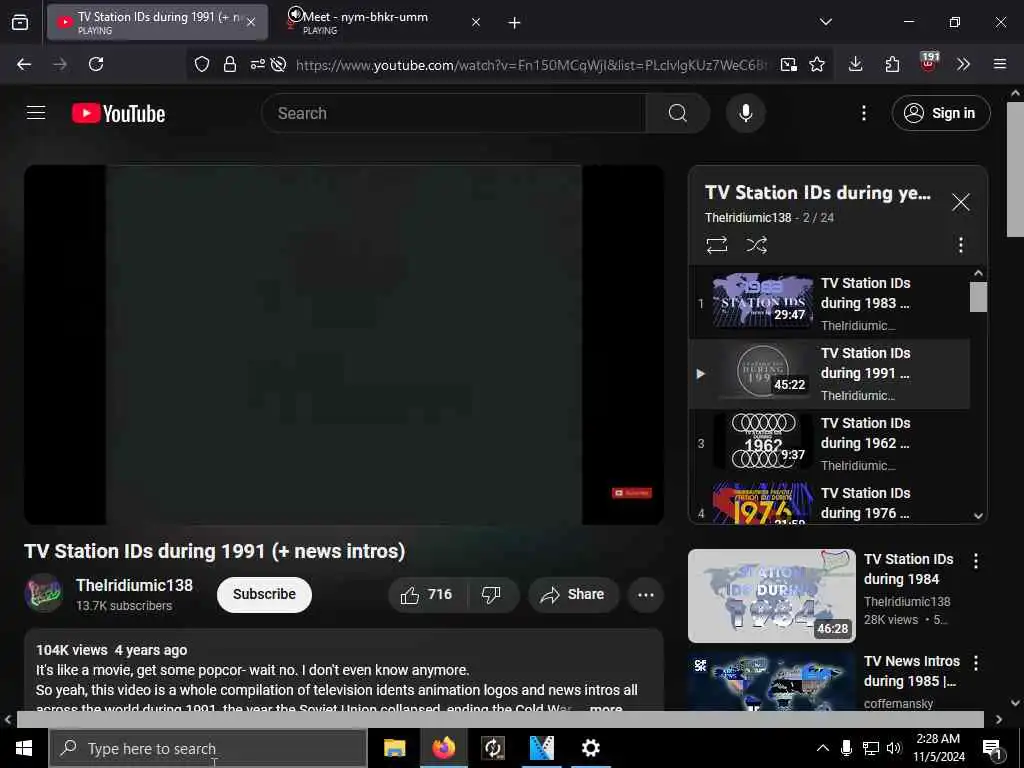Open picture-in-picture from address bar

pos(789,64)
